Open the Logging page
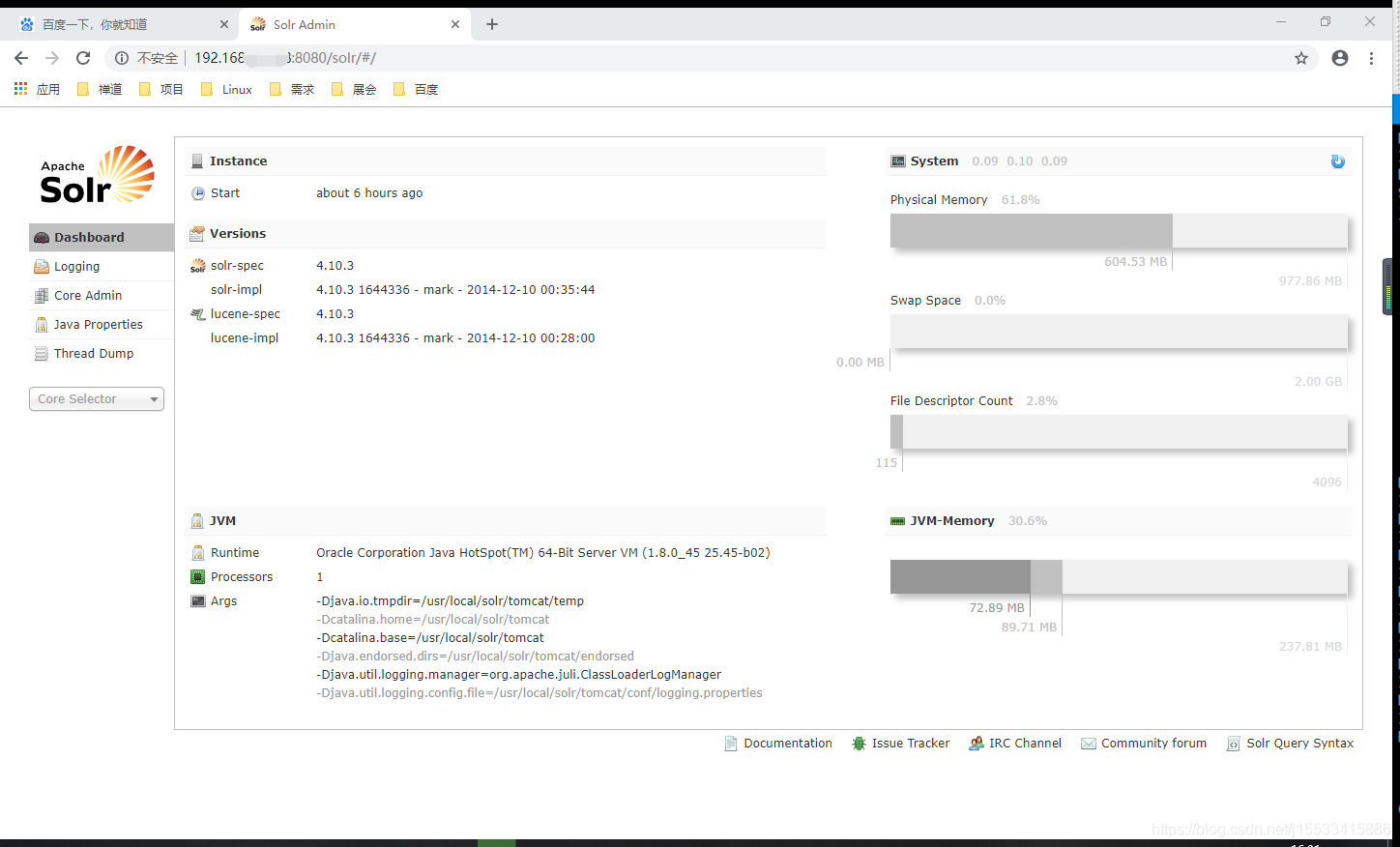The image size is (1400, 847). pos(102,267)
